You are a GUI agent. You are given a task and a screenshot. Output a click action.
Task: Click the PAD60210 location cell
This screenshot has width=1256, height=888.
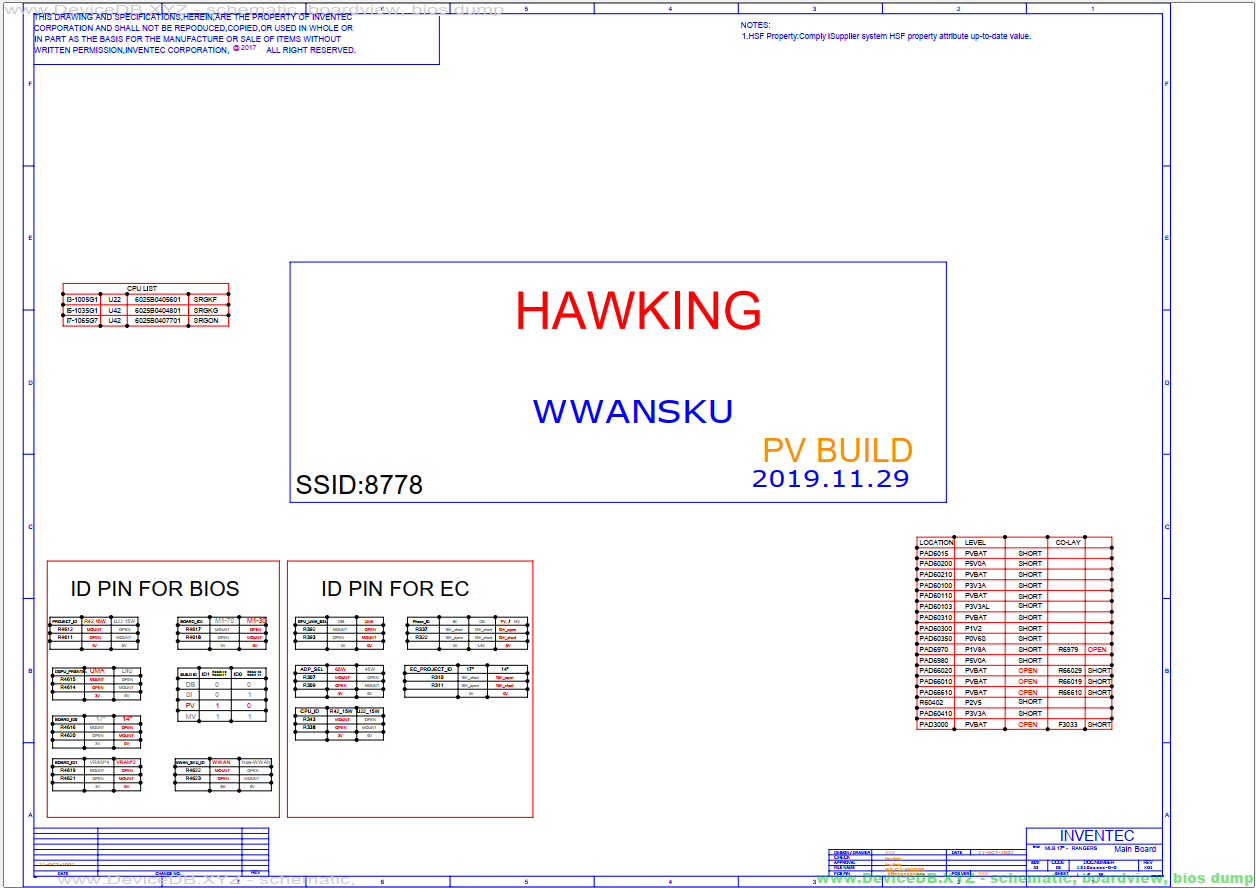(x=935, y=575)
